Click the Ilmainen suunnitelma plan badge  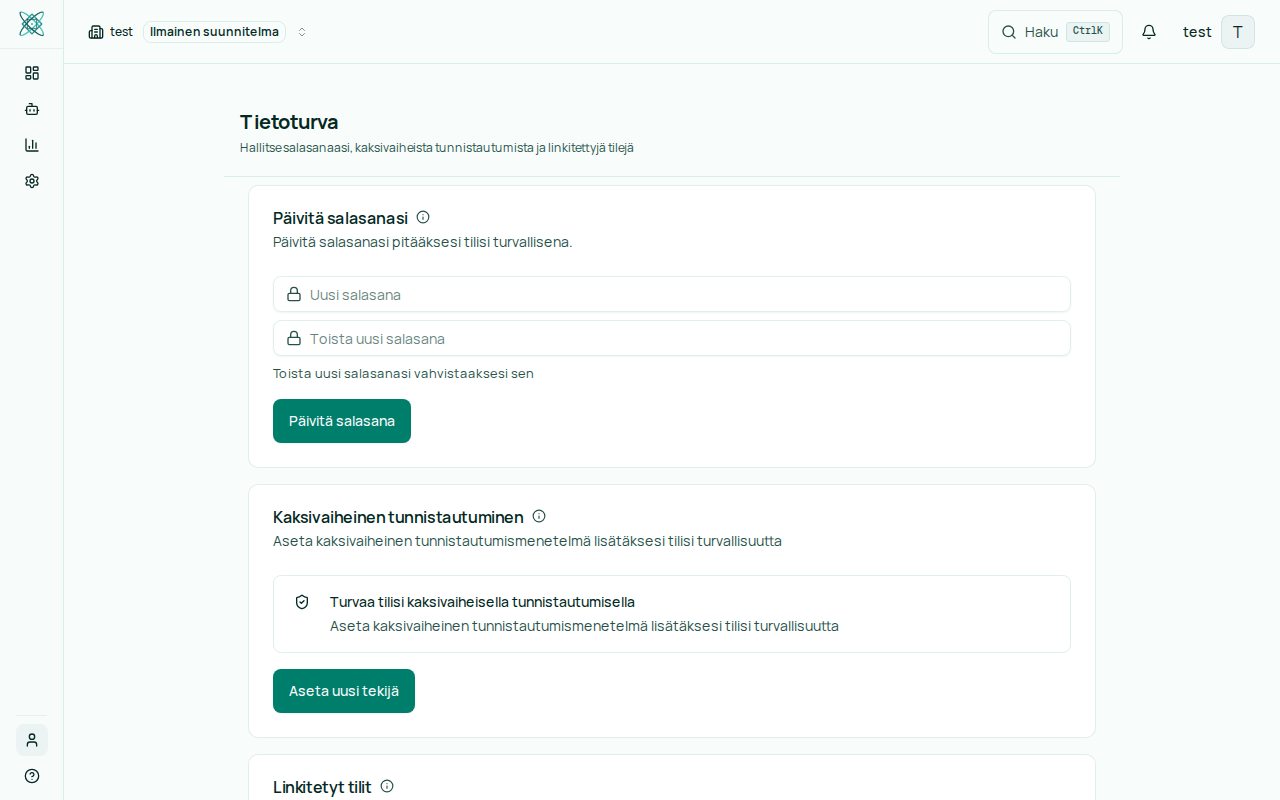[214, 32]
